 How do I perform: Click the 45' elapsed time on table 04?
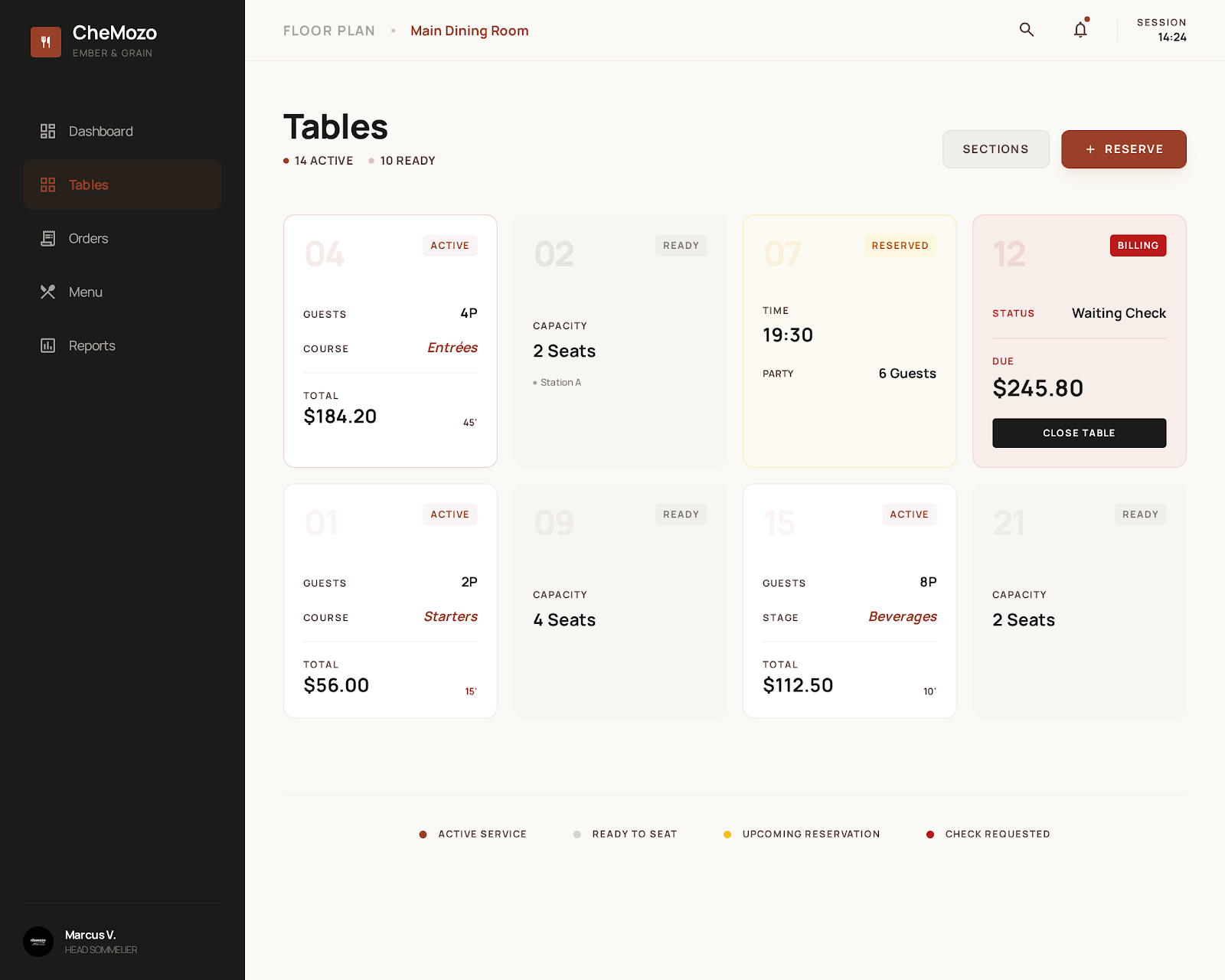[x=470, y=423]
